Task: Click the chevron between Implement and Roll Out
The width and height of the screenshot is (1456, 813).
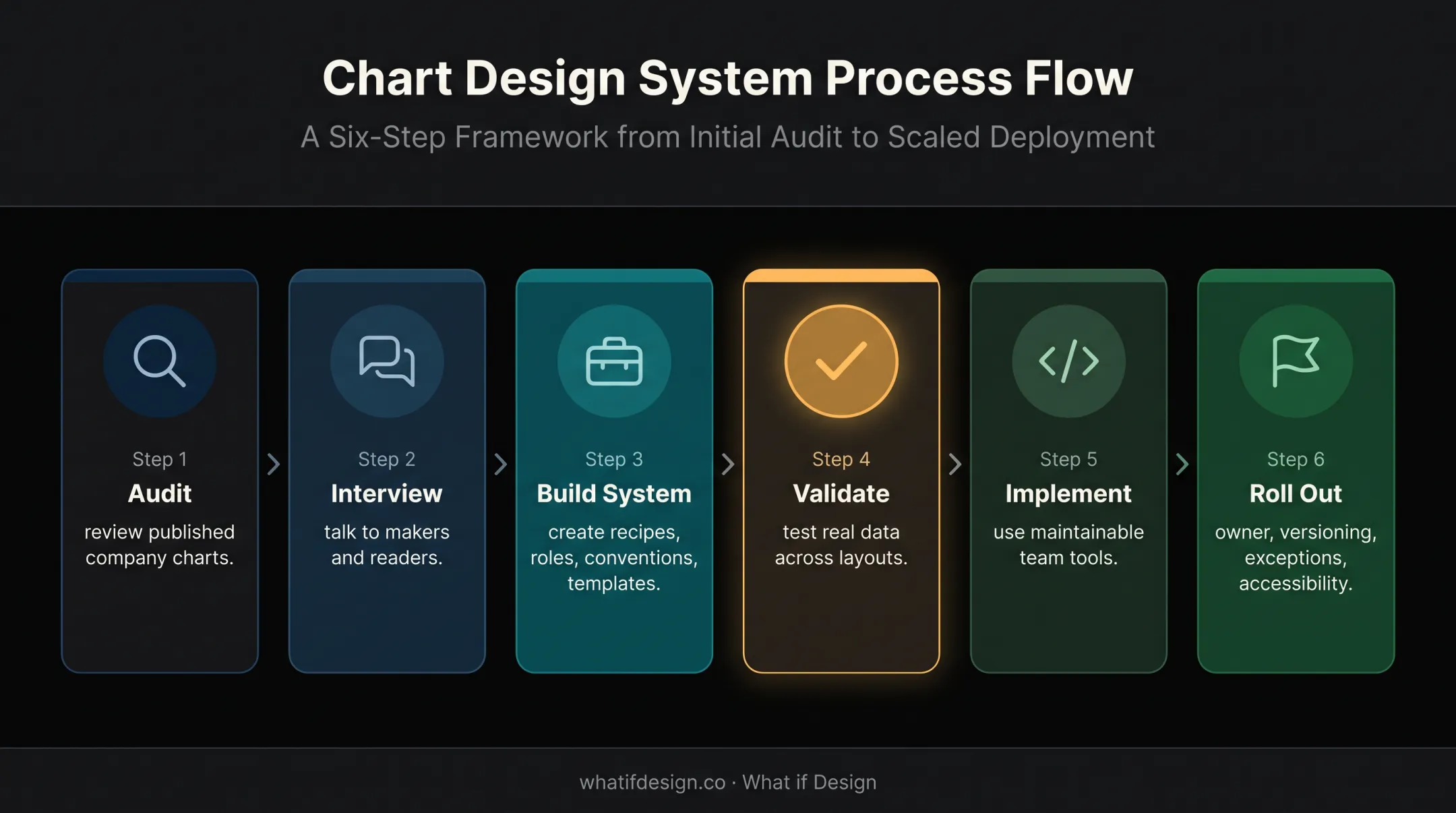Action: point(1182,464)
